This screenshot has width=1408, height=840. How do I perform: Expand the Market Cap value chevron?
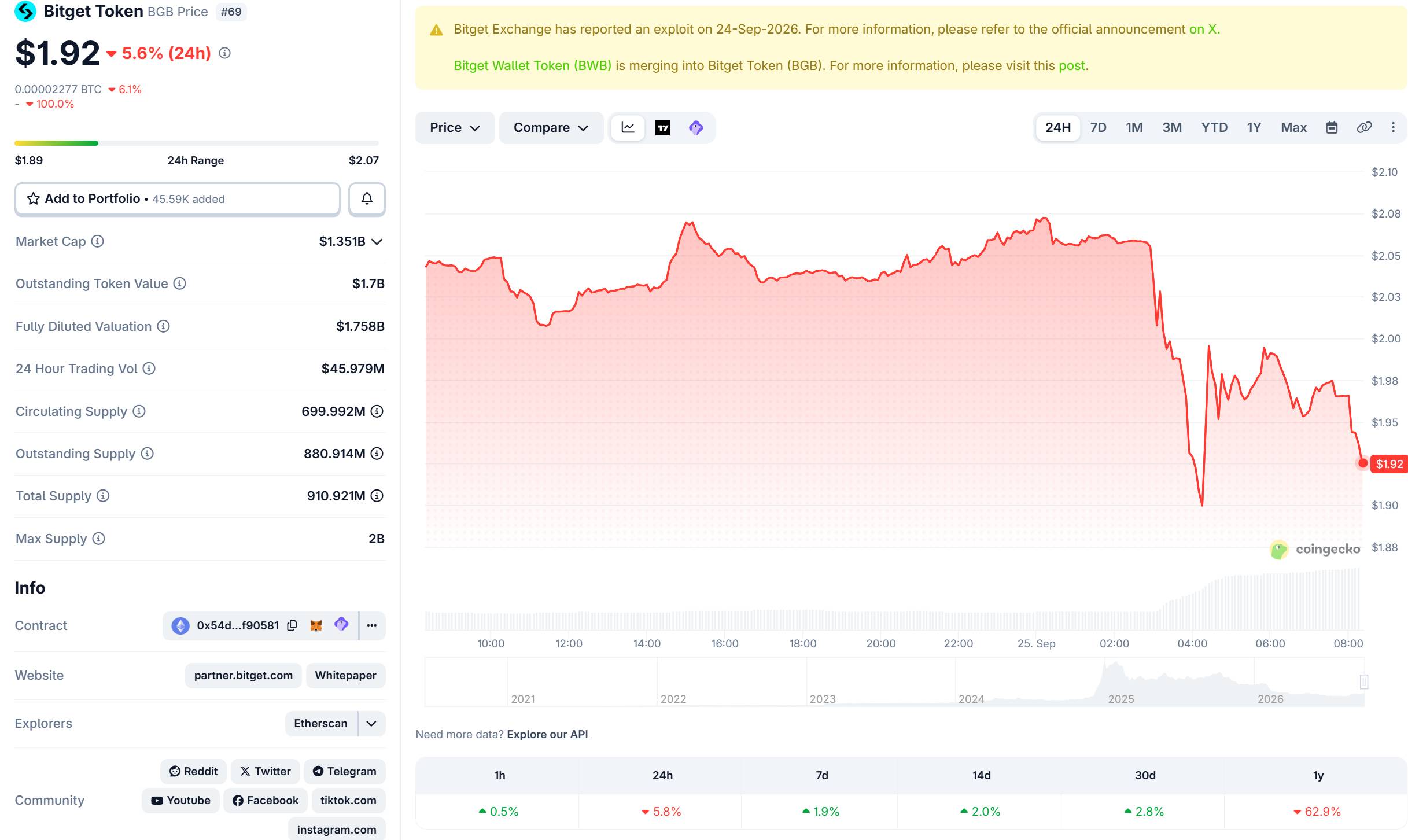point(377,242)
